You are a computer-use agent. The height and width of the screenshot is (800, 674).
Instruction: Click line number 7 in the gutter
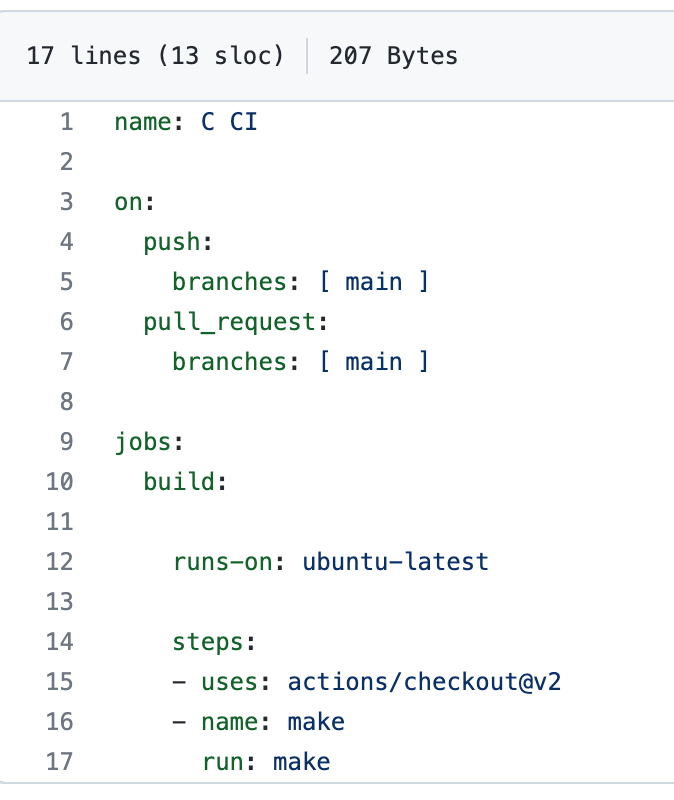coord(67,362)
